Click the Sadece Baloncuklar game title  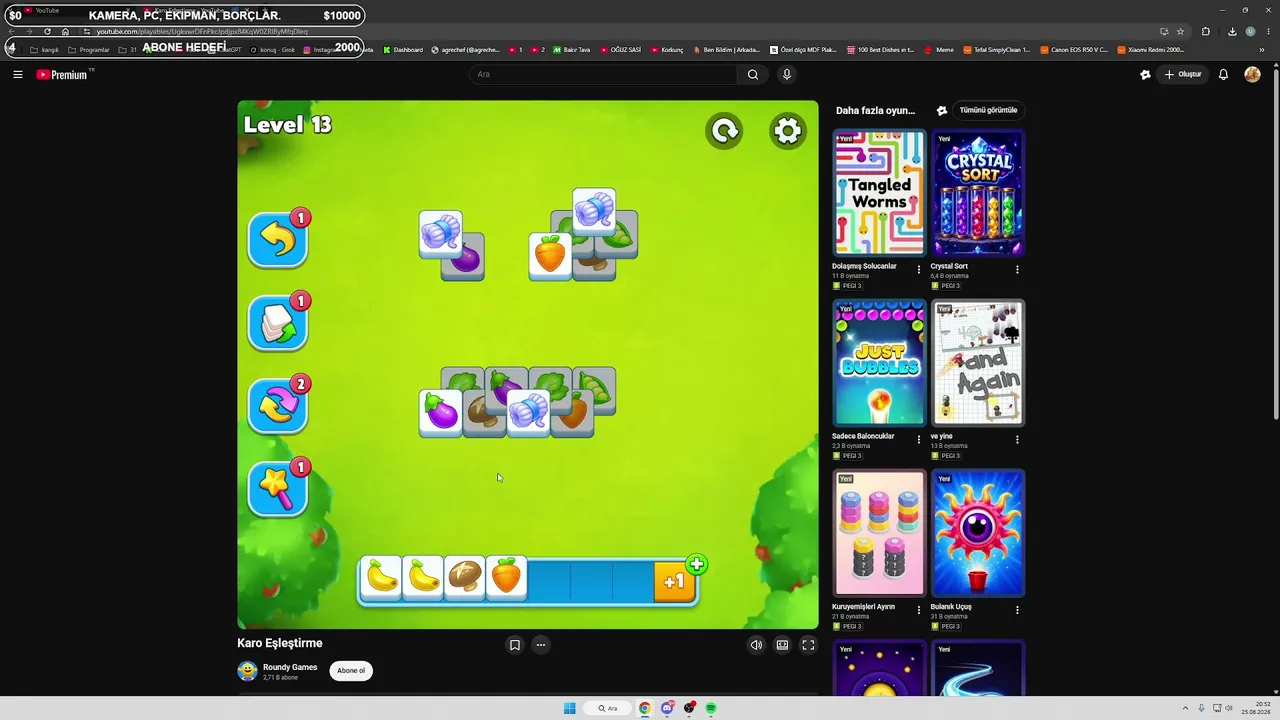pyautogui.click(x=863, y=436)
